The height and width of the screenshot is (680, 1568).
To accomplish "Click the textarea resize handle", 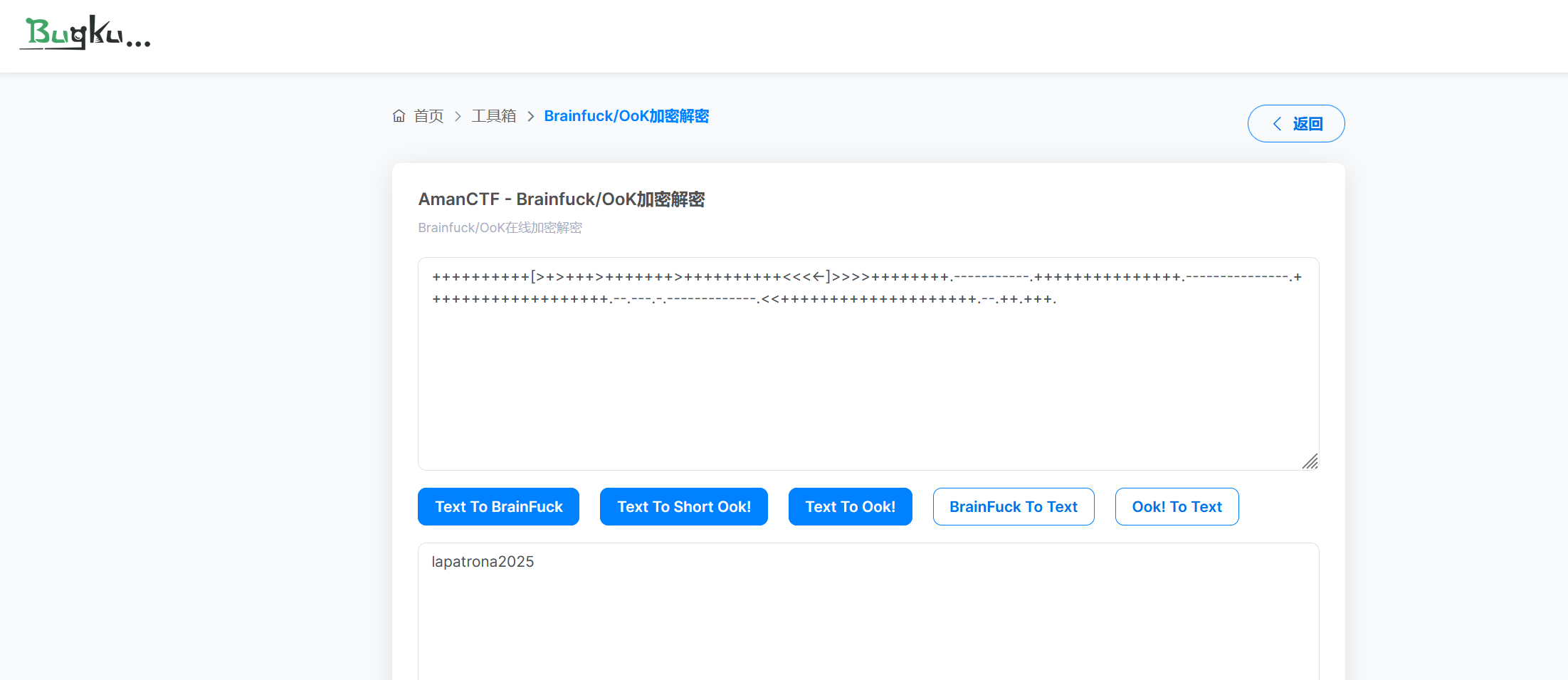I will (1310, 461).
